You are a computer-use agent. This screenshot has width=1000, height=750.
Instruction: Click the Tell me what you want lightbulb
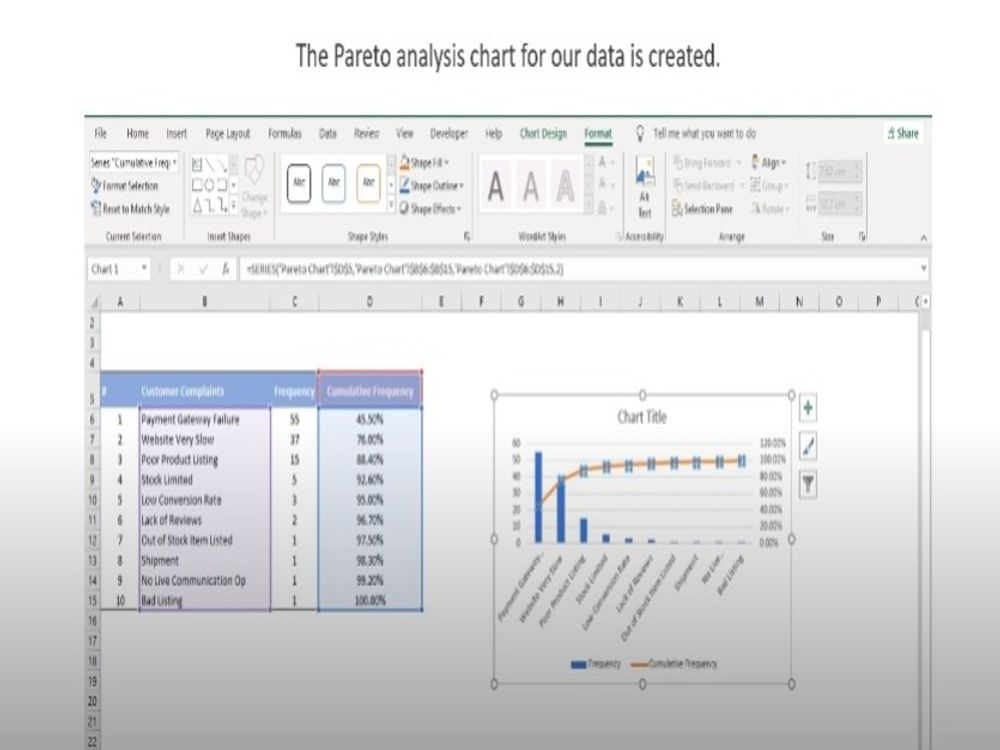[640, 133]
